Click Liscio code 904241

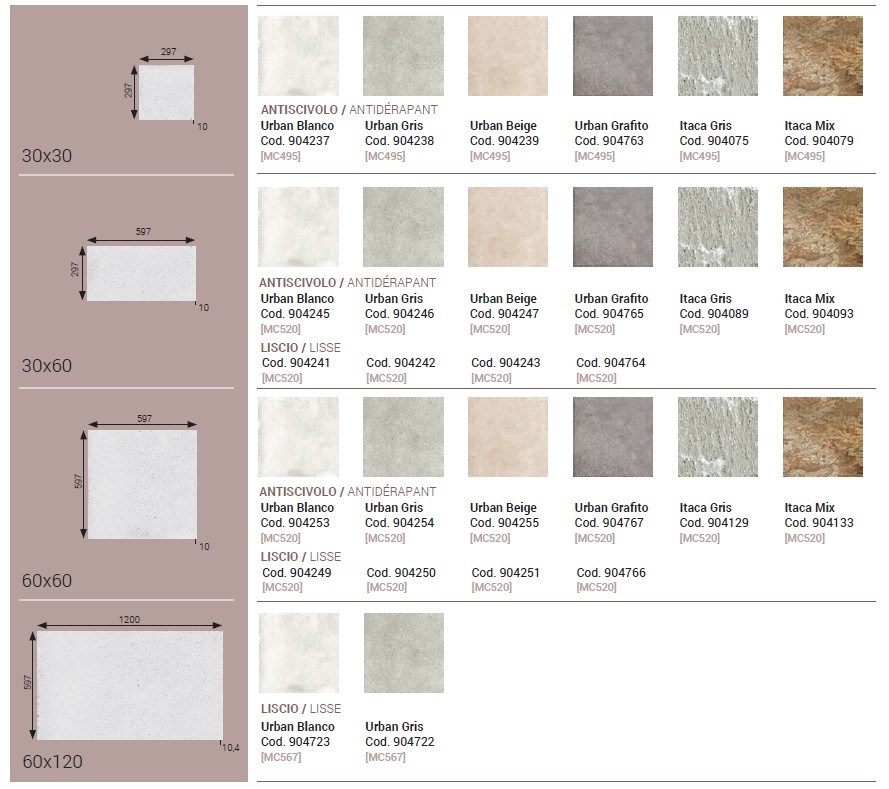pos(296,363)
